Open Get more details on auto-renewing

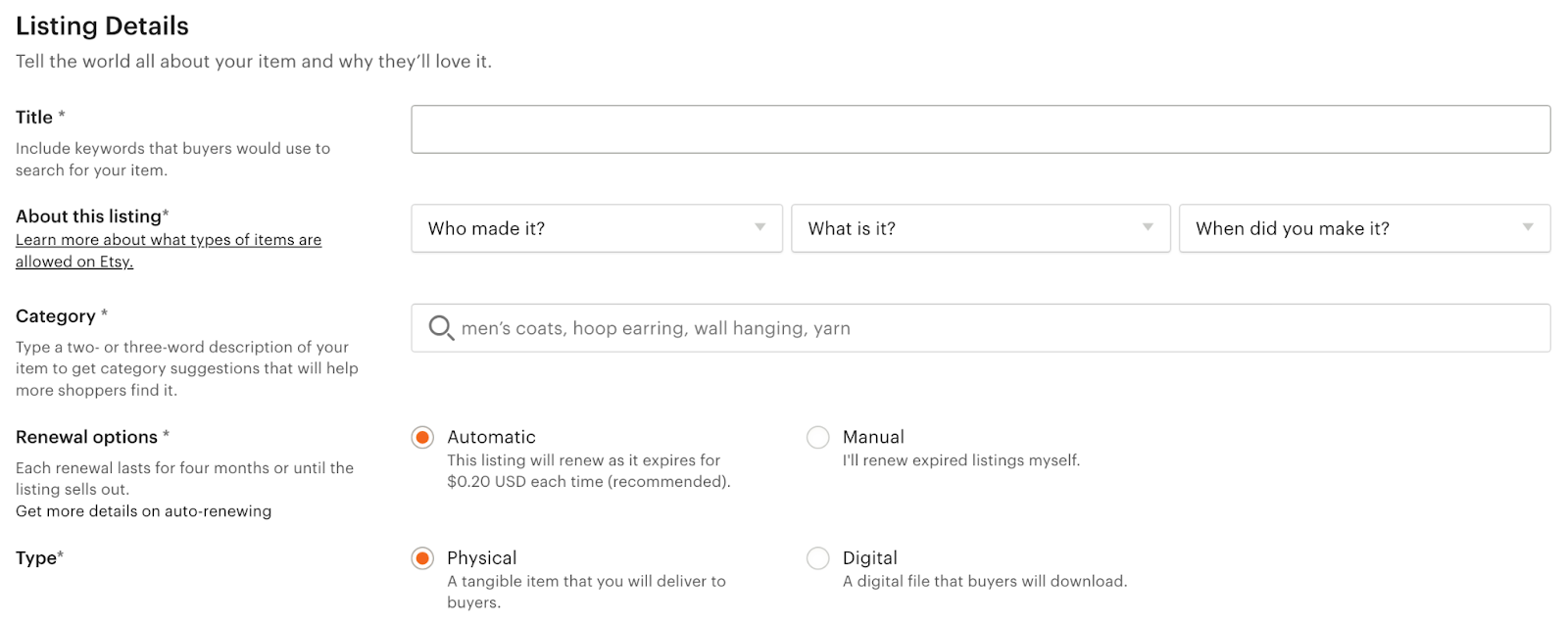[x=143, y=511]
